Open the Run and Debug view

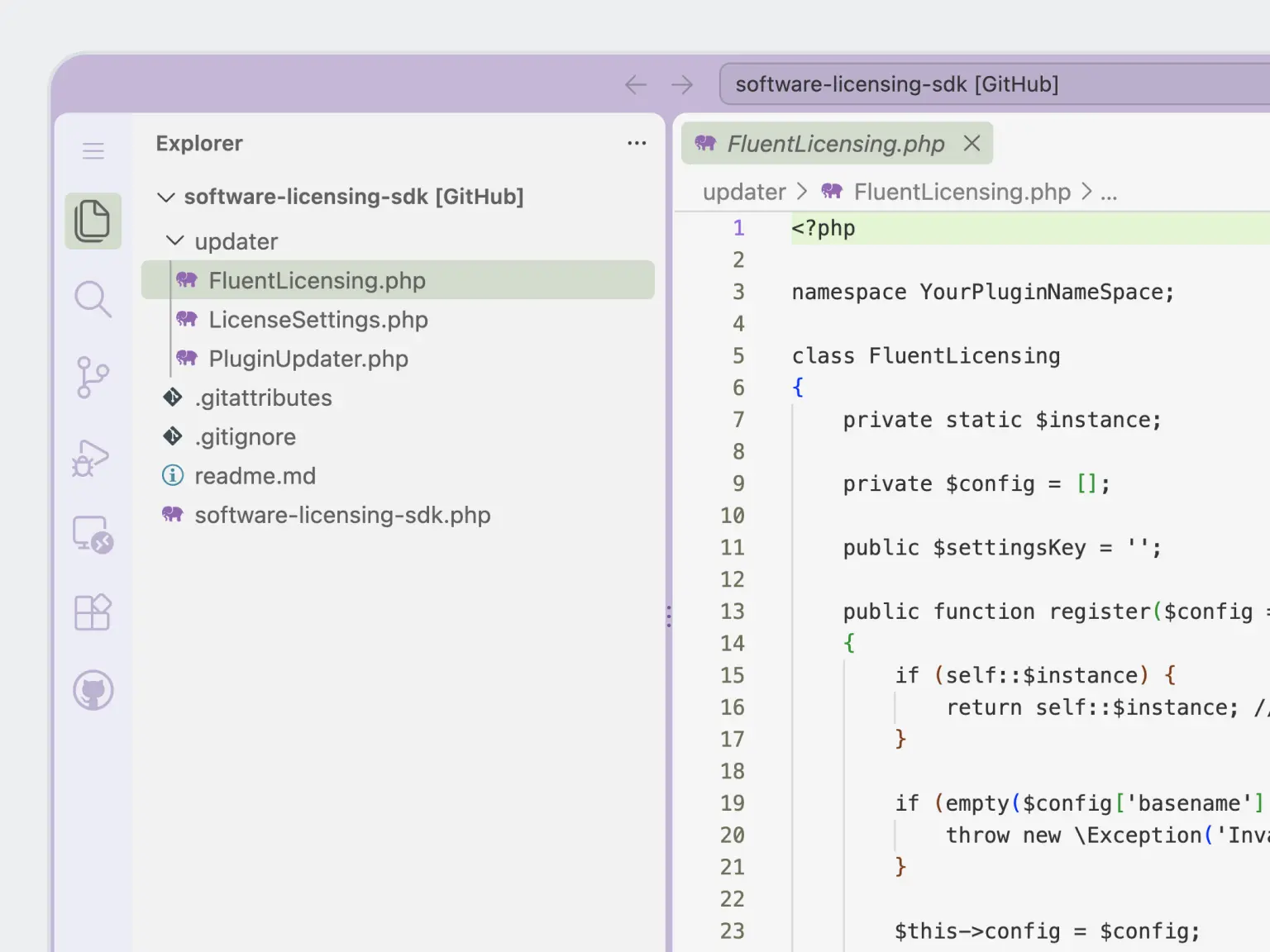91,457
